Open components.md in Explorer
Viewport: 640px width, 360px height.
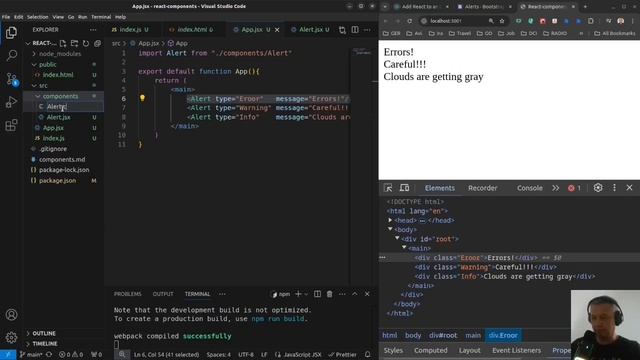(62, 160)
